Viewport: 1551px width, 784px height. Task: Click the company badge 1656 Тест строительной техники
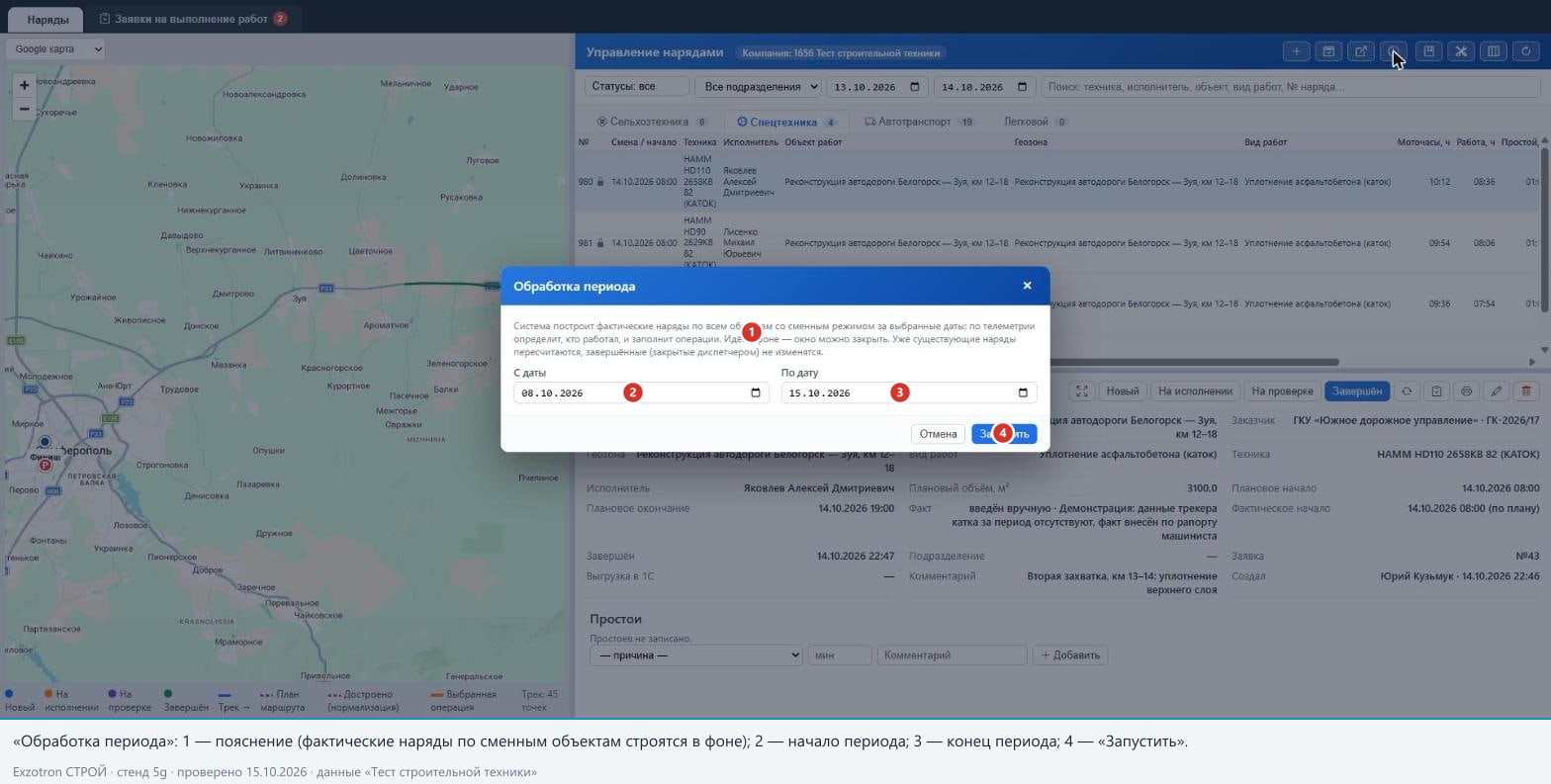[x=842, y=52]
